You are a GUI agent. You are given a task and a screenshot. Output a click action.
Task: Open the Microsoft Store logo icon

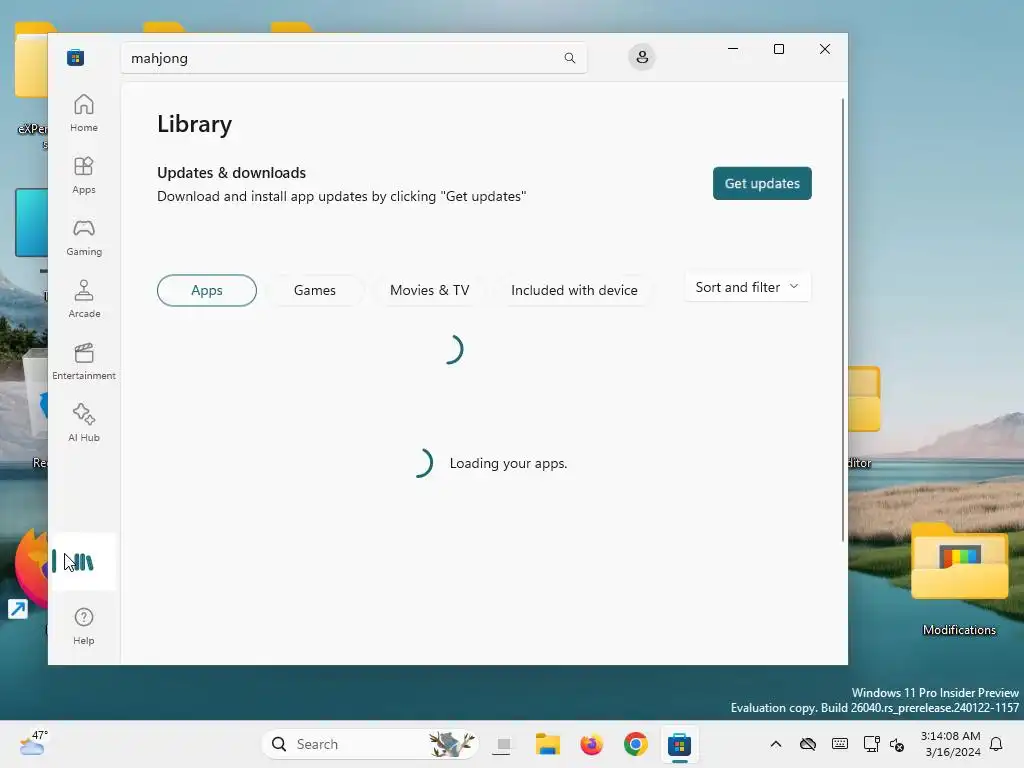(75, 58)
